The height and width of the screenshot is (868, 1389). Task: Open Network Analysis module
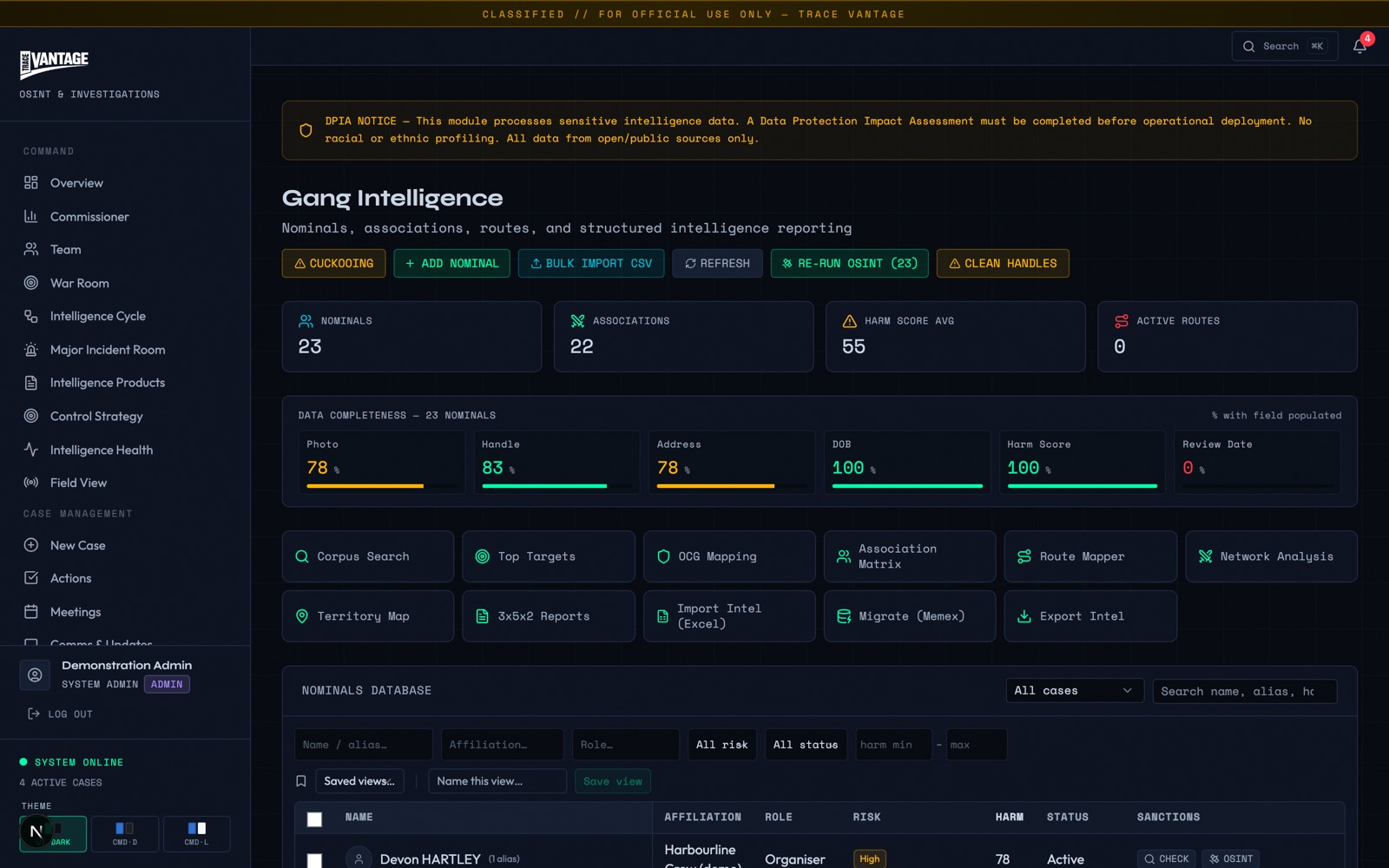(1271, 556)
